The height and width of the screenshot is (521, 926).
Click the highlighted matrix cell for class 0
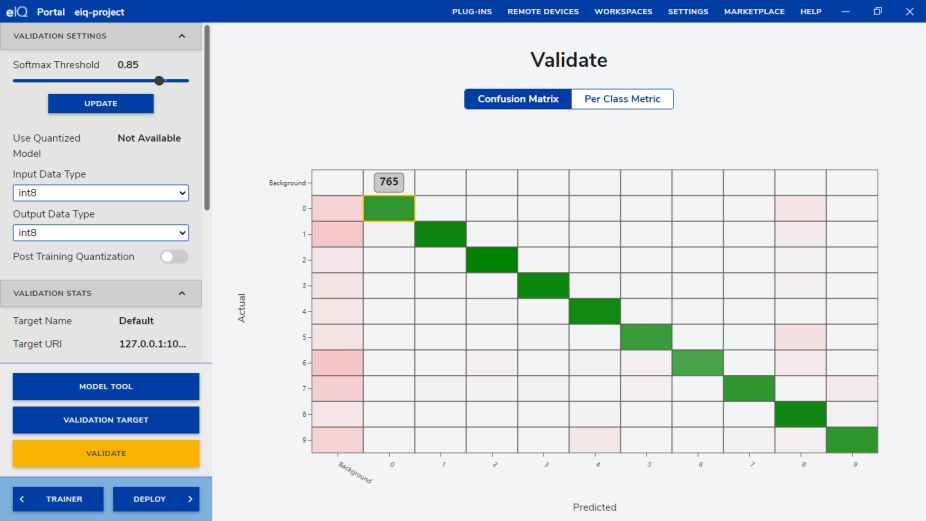point(389,208)
